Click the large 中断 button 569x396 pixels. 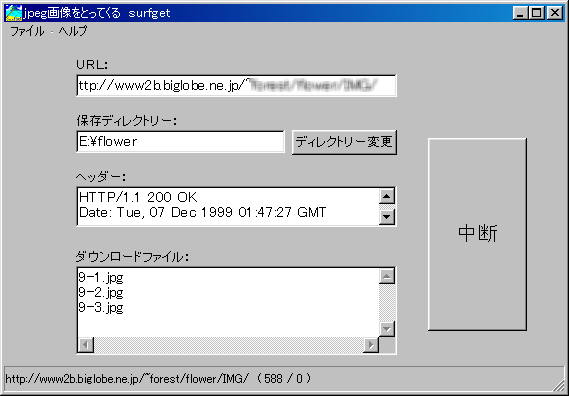(x=477, y=234)
